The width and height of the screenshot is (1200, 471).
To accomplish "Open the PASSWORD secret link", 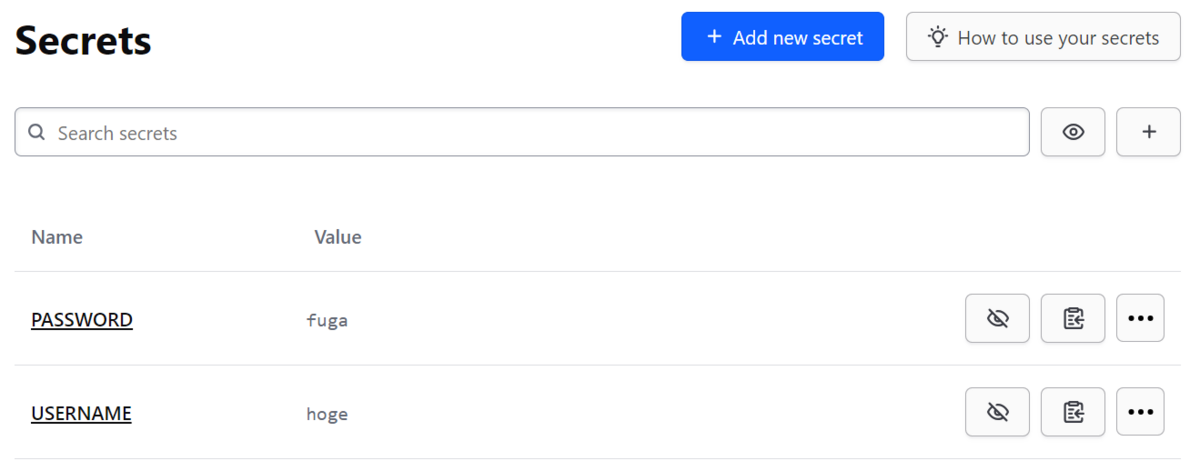I will [x=82, y=320].
